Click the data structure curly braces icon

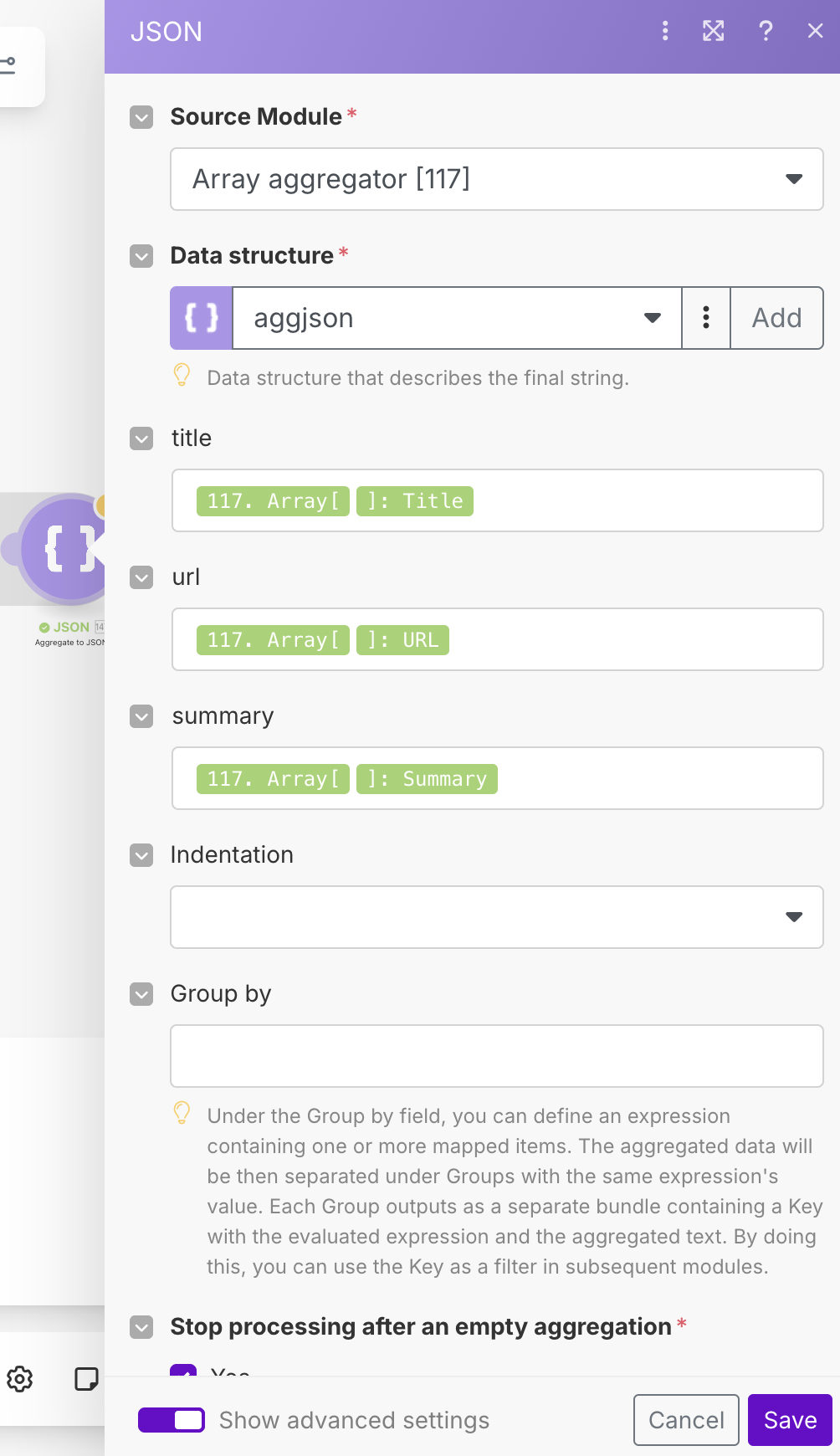pyautogui.click(x=202, y=318)
